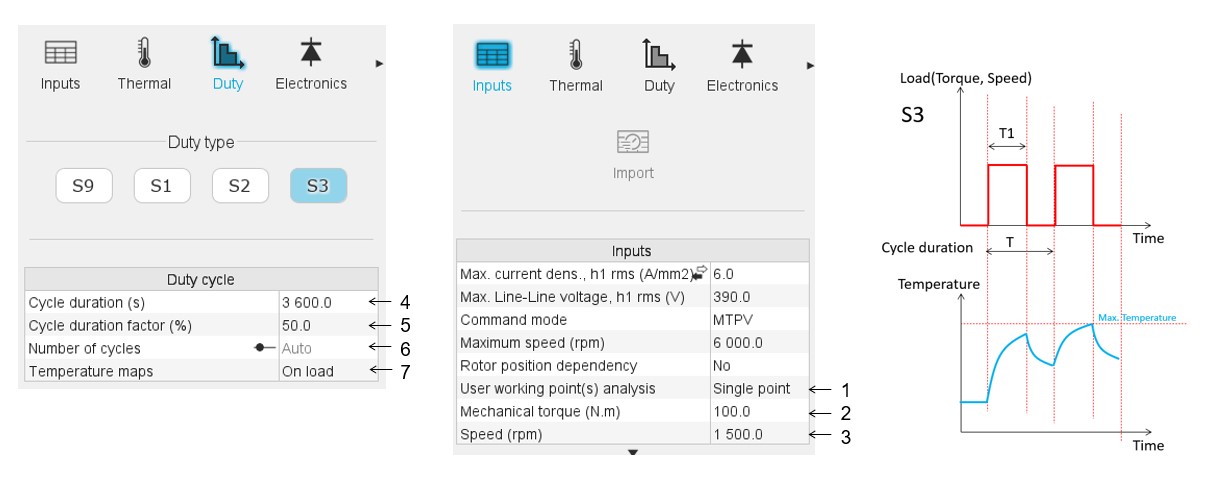The width and height of the screenshot is (1208, 478).
Task: Open the Temperature maps dropdown
Action: (328, 371)
